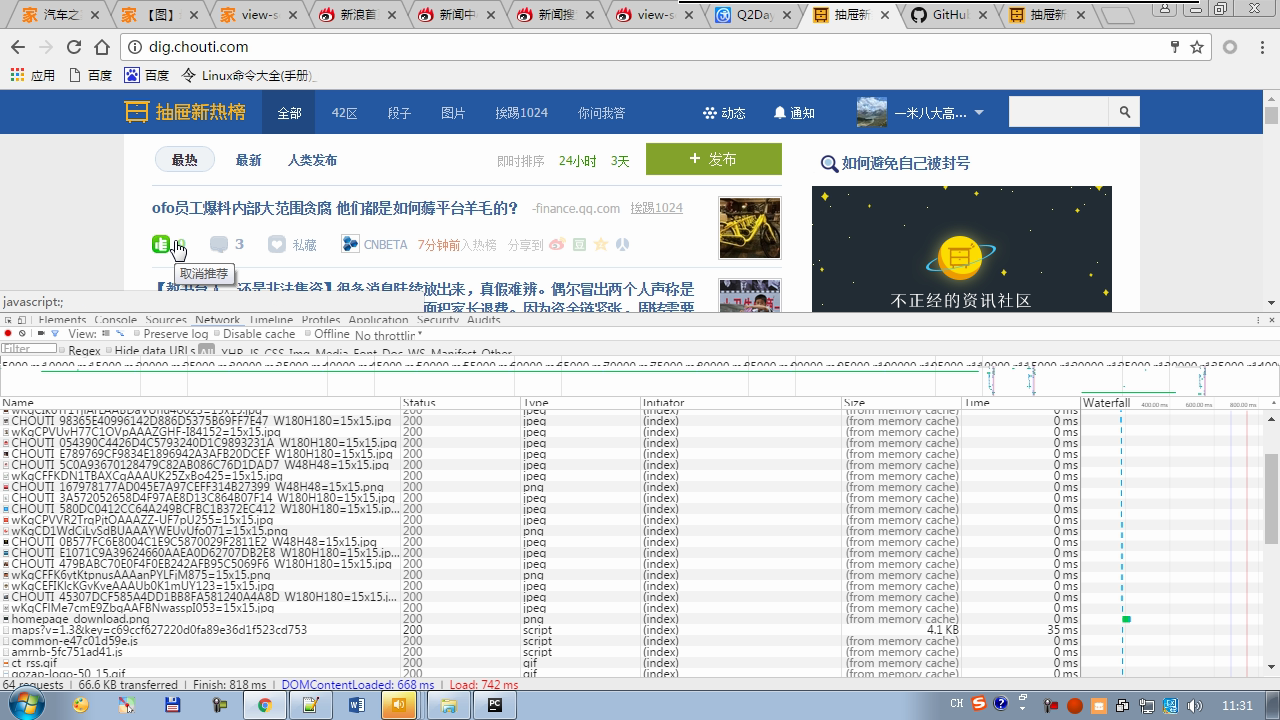Select the 段子 navigation item

tap(399, 113)
